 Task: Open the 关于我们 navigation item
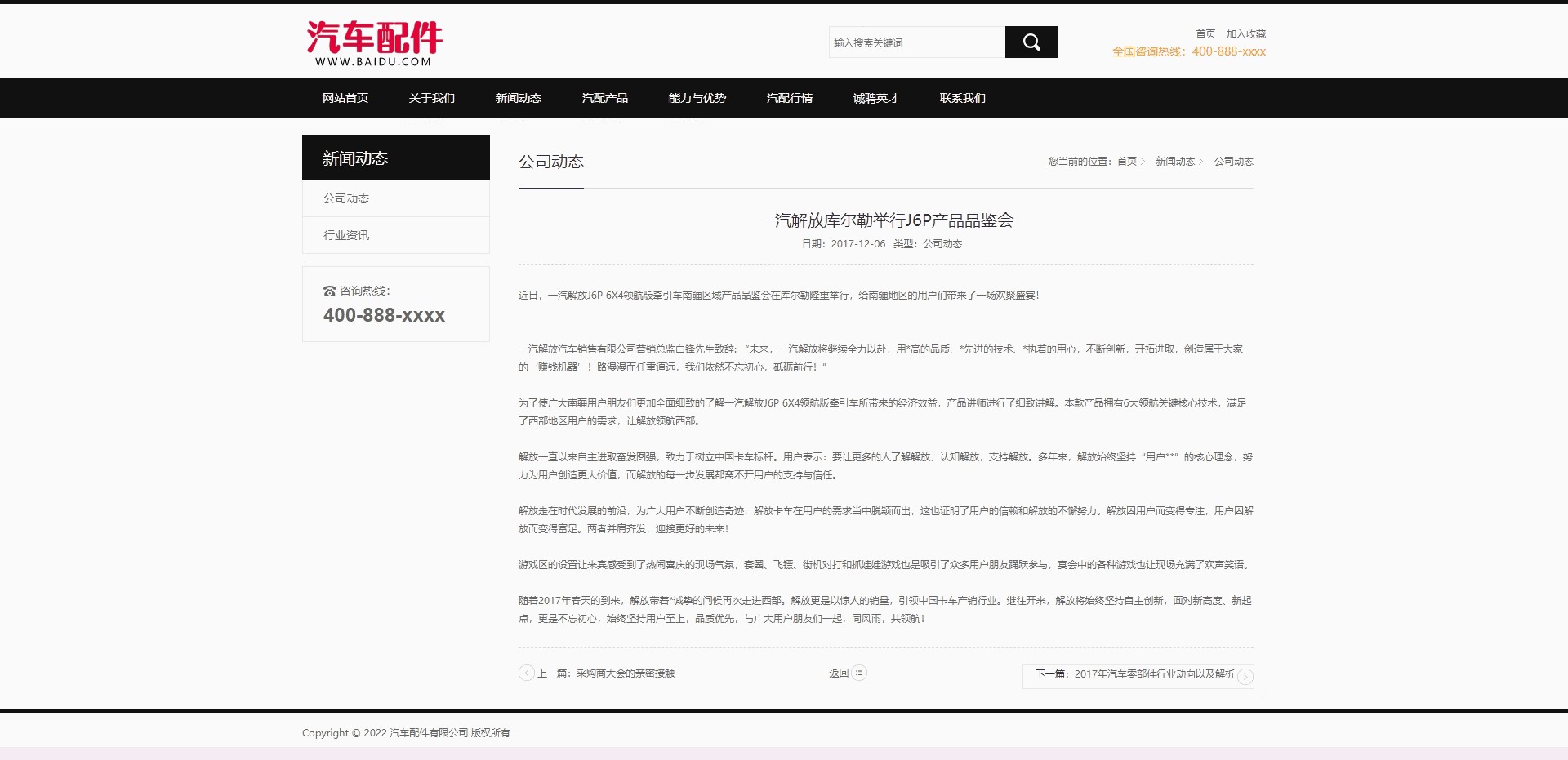(x=431, y=98)
